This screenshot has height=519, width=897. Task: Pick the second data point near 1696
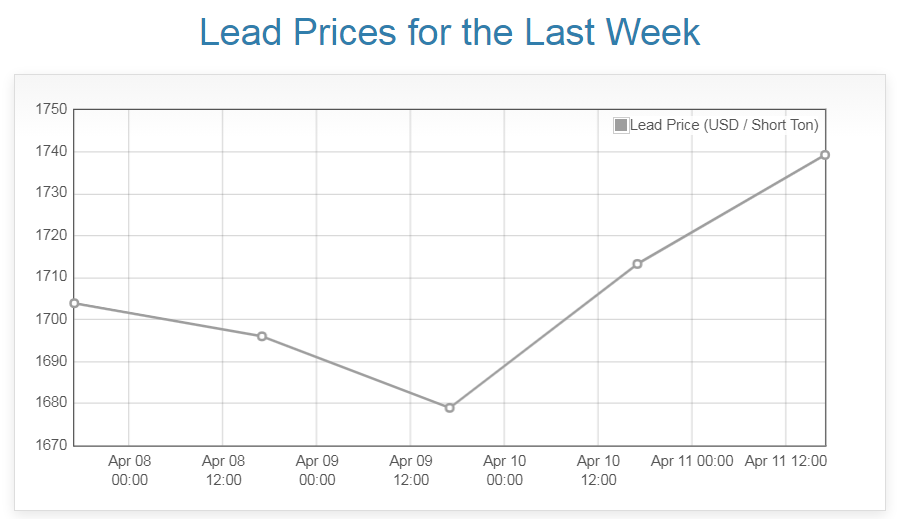click(x=262, y=336)
